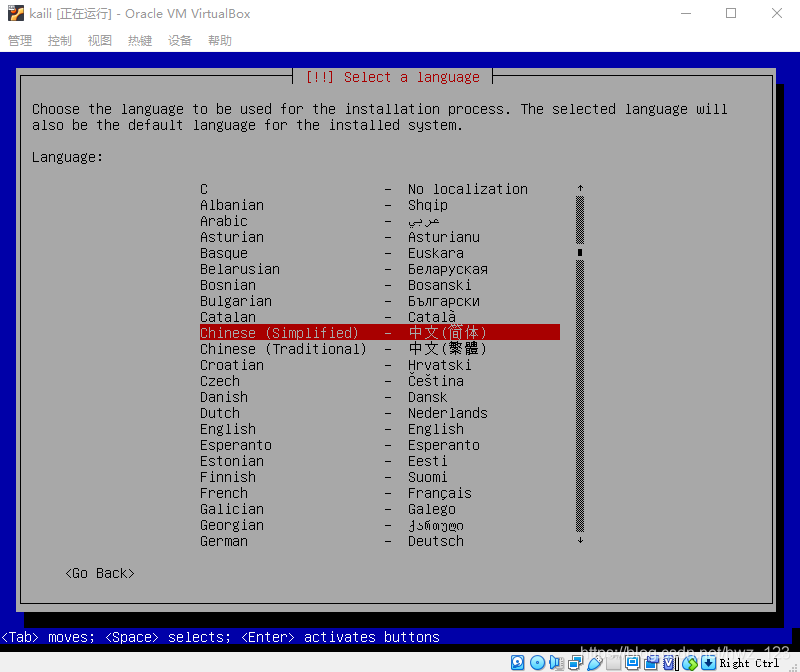Screen dimensions: 800x672
Task: Select the Croatian language row
Action: [380, 365]
